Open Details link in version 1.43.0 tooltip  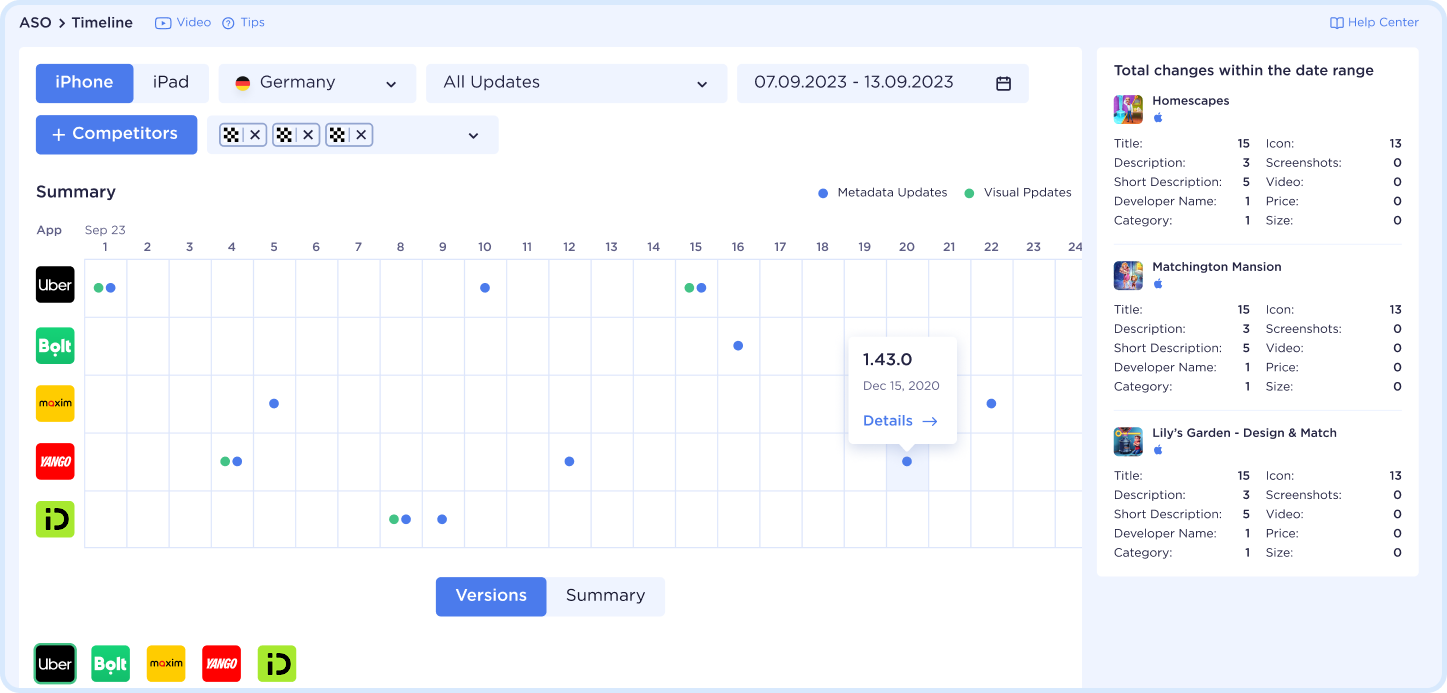[900, 421]
